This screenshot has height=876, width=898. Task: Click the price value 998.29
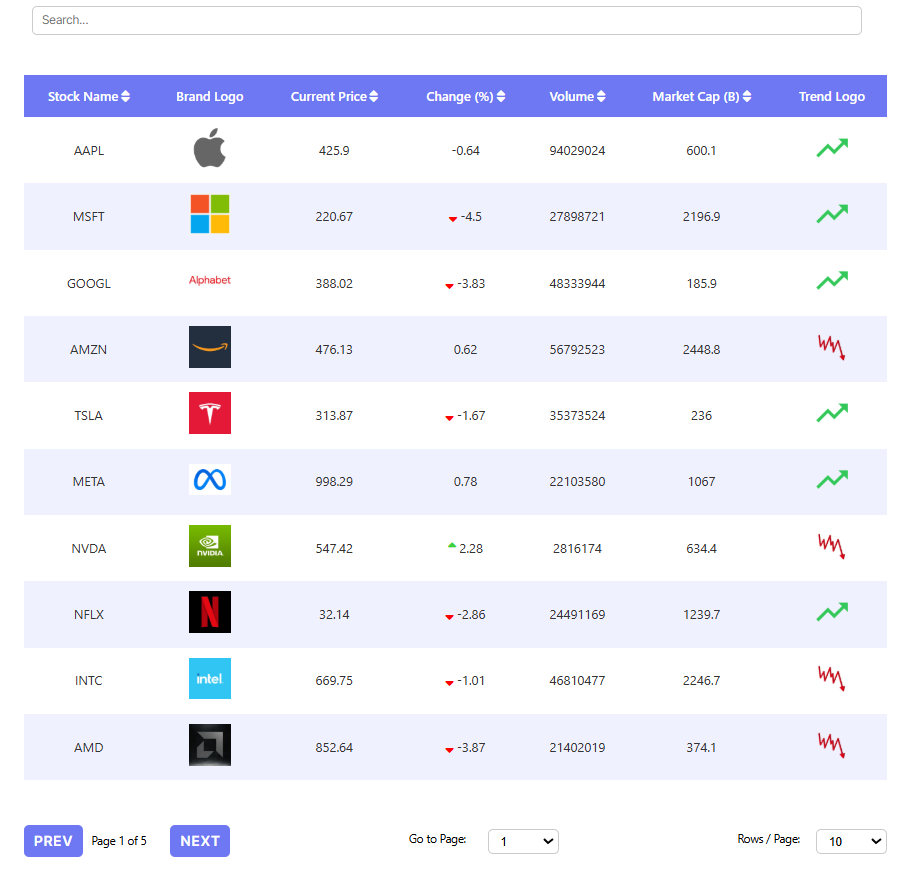tap(334, 482)
